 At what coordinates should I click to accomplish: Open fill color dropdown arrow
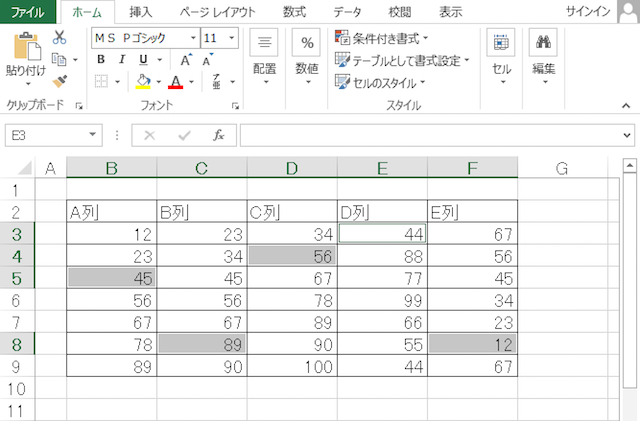coord(158,82)
